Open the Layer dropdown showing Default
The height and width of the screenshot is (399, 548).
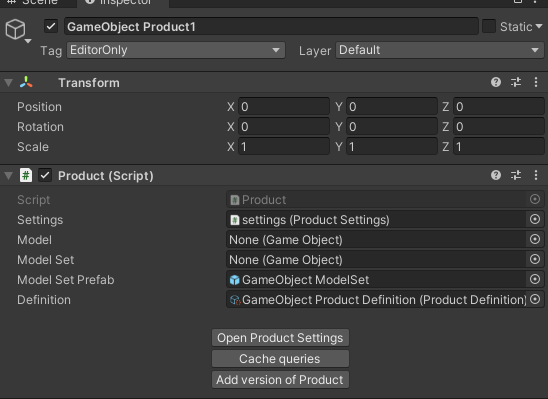coord(440,50)
